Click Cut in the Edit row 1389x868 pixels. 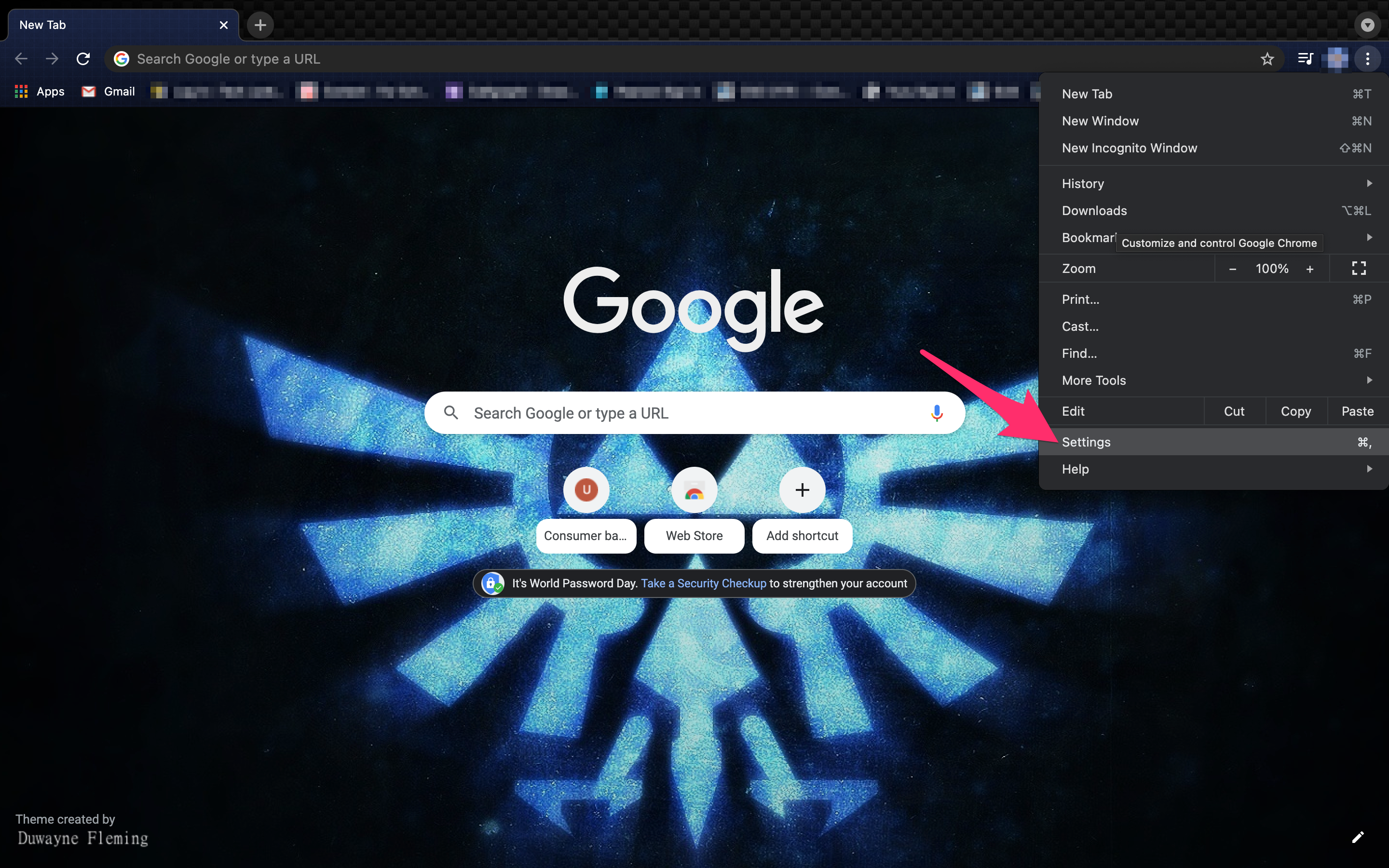point(1234,411)
